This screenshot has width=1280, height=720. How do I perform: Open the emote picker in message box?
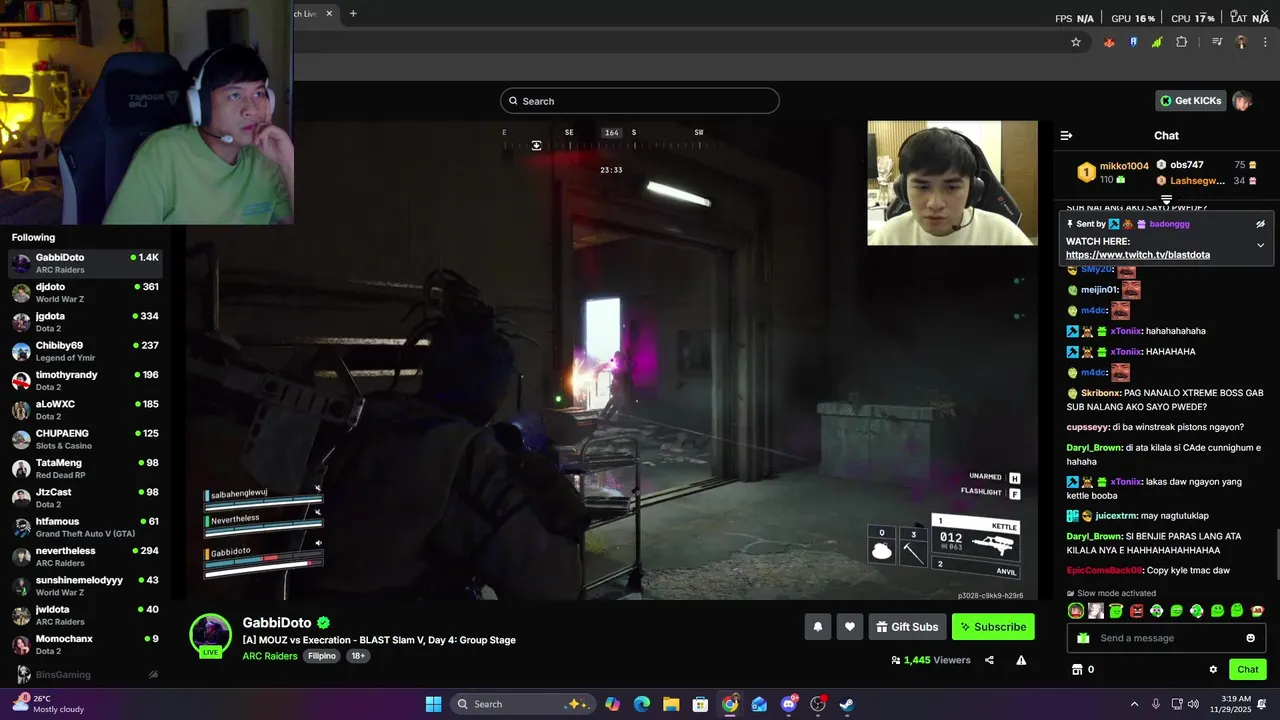1250,638
